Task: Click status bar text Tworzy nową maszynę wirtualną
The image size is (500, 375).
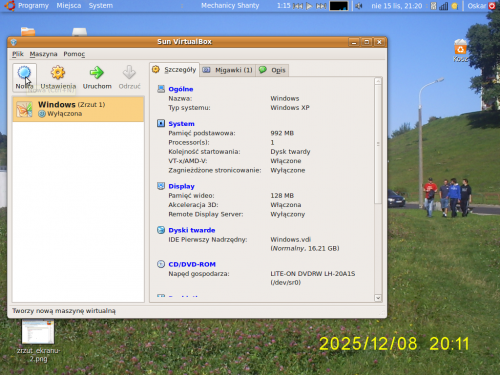Action: point(64,311)
